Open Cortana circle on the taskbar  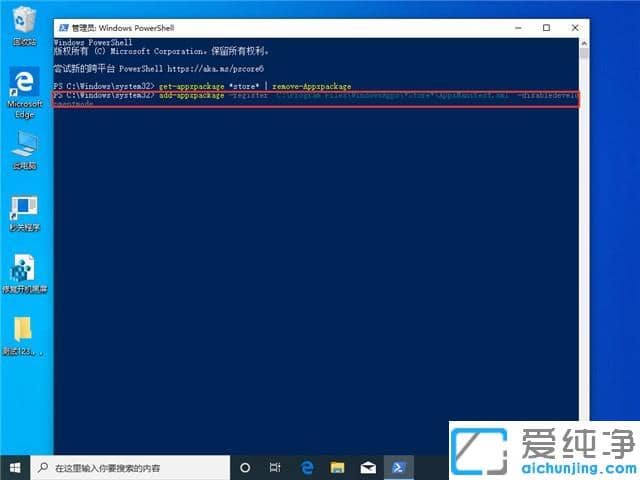coord(245,468)
